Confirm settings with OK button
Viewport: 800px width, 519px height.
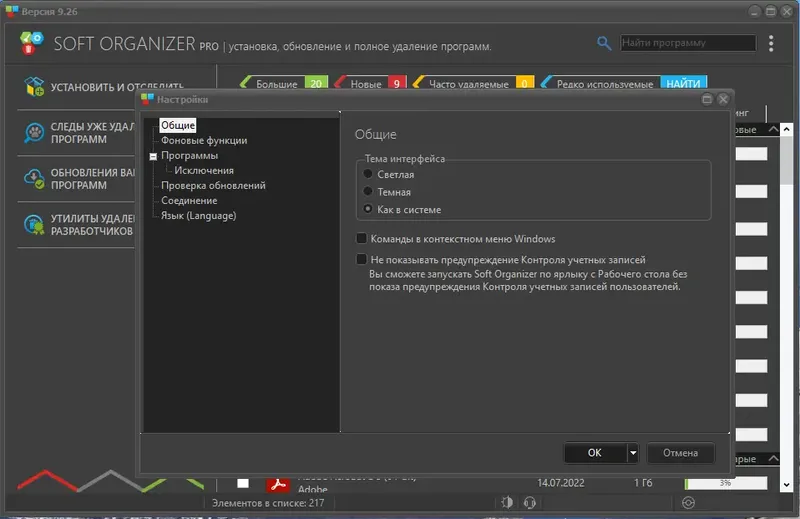click(x=595, y=453)
